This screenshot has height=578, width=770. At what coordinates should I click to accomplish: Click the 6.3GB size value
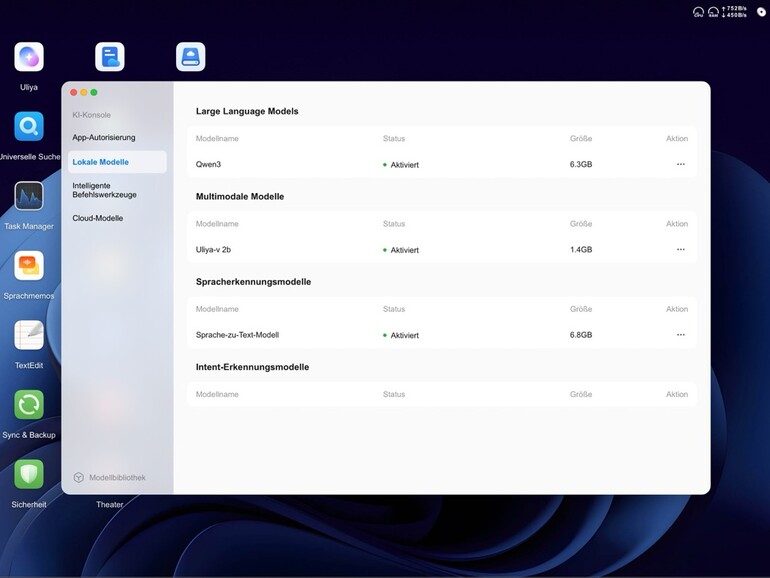tap(581, 165)
